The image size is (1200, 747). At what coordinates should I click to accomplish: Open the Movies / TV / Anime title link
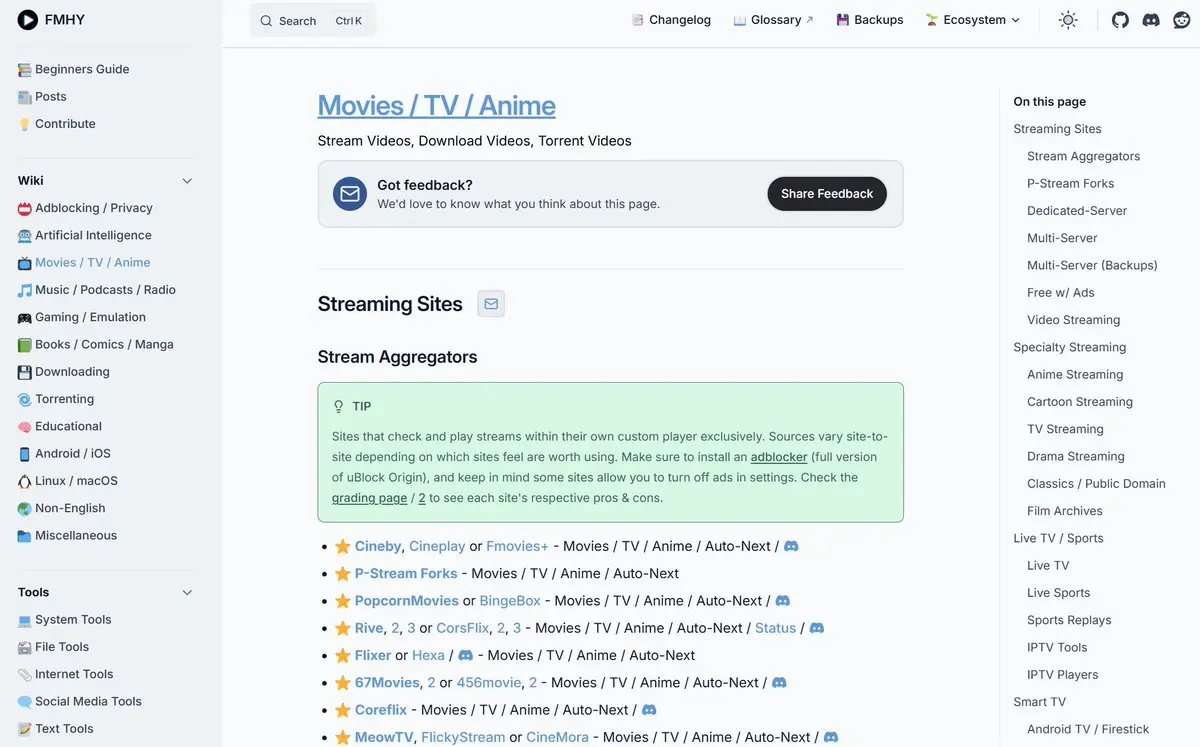coord(436,105)
